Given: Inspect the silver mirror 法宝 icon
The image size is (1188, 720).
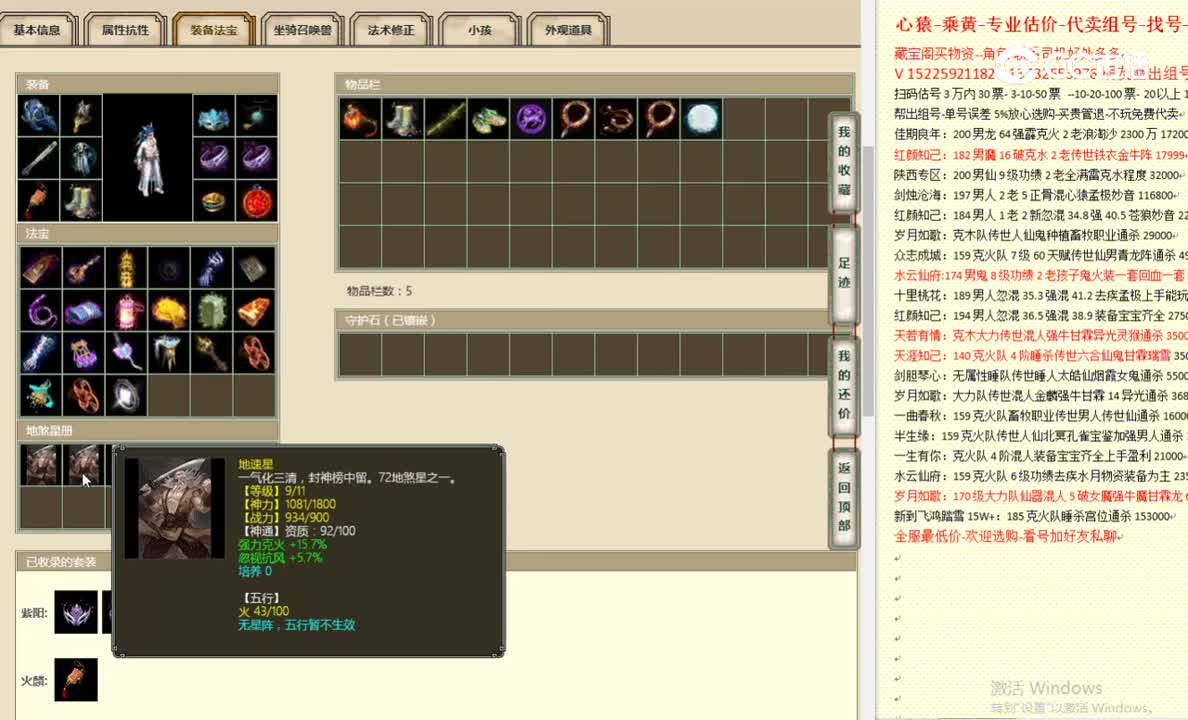Looking at the screenshot, I should coord(127,395).
